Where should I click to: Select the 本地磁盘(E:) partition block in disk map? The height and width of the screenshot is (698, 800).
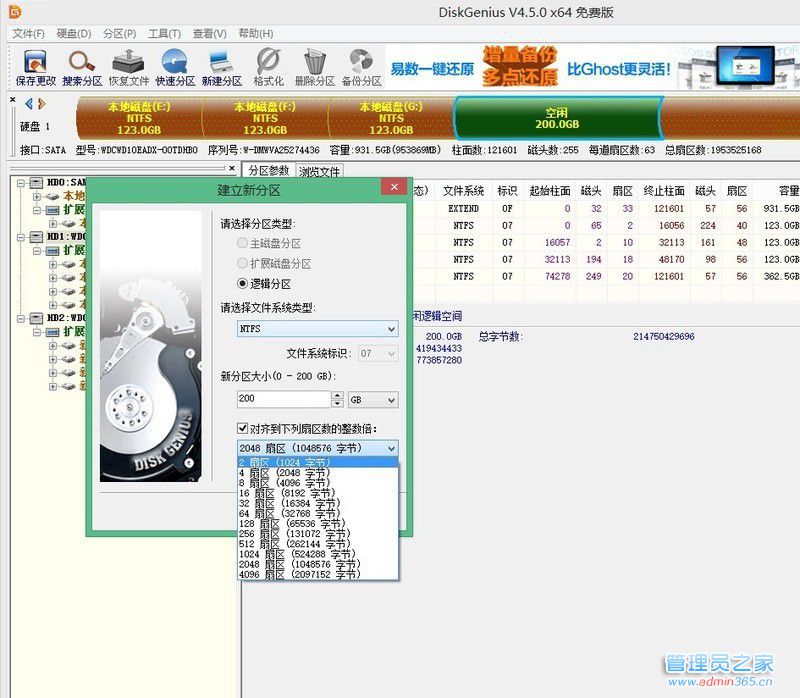tap(139, 118)
